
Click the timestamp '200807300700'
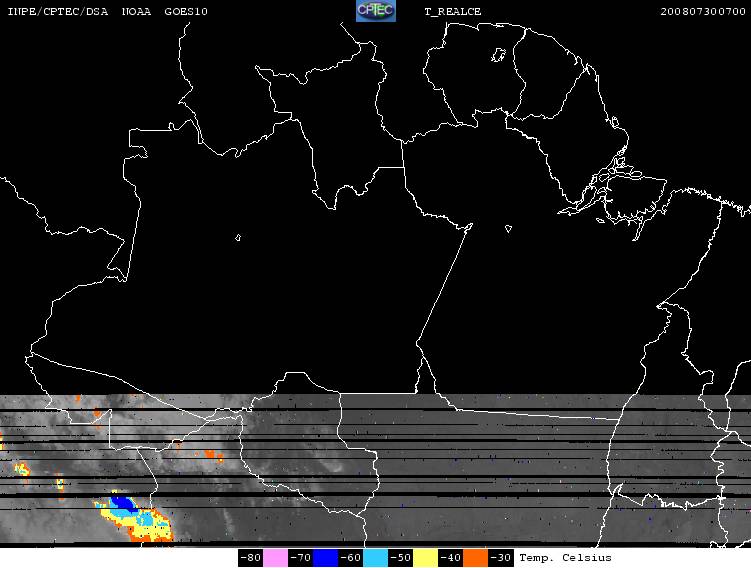pos(703,11)
